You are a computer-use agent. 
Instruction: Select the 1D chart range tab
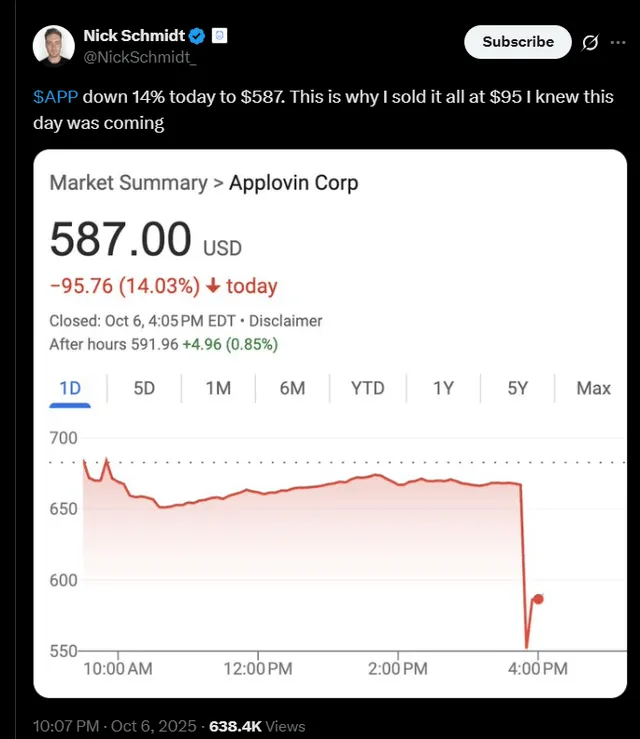70,389
